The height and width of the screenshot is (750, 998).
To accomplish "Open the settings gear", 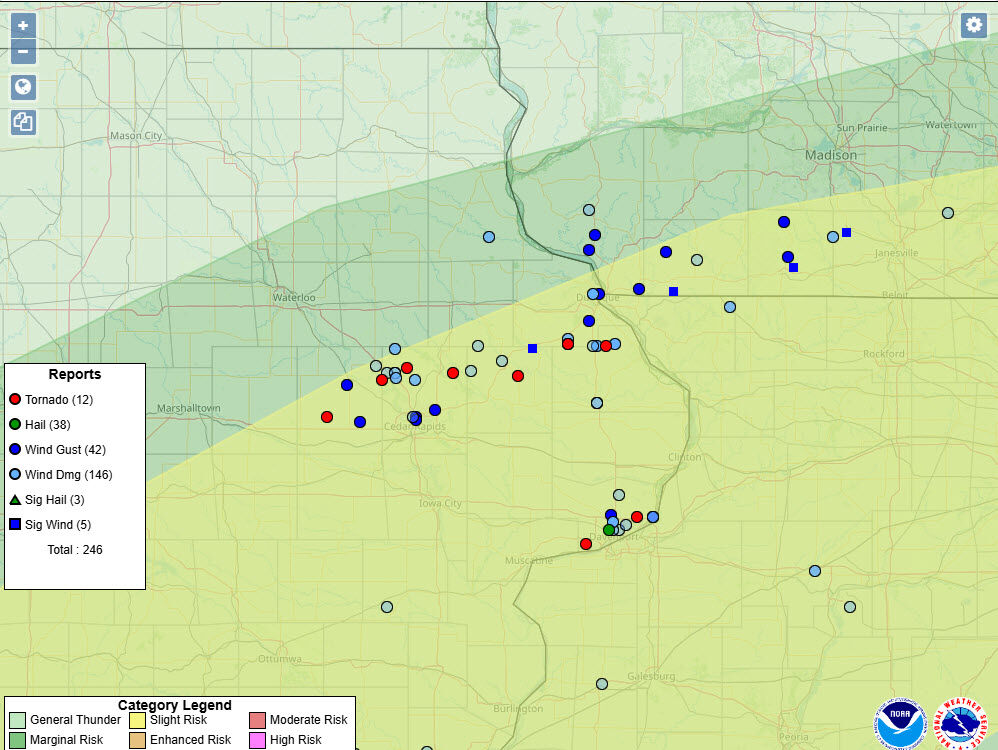I will pyautogui.click(x=973, y=26).
